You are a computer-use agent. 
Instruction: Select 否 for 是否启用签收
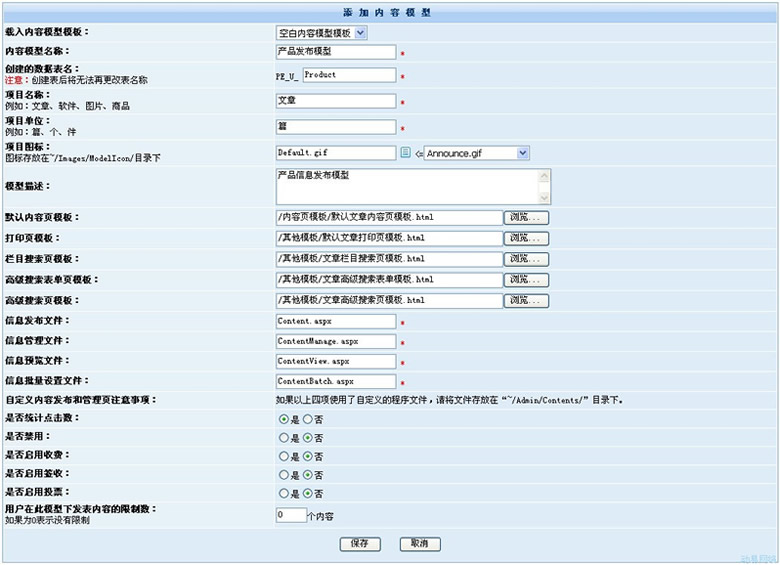click(x=308, y=475)
